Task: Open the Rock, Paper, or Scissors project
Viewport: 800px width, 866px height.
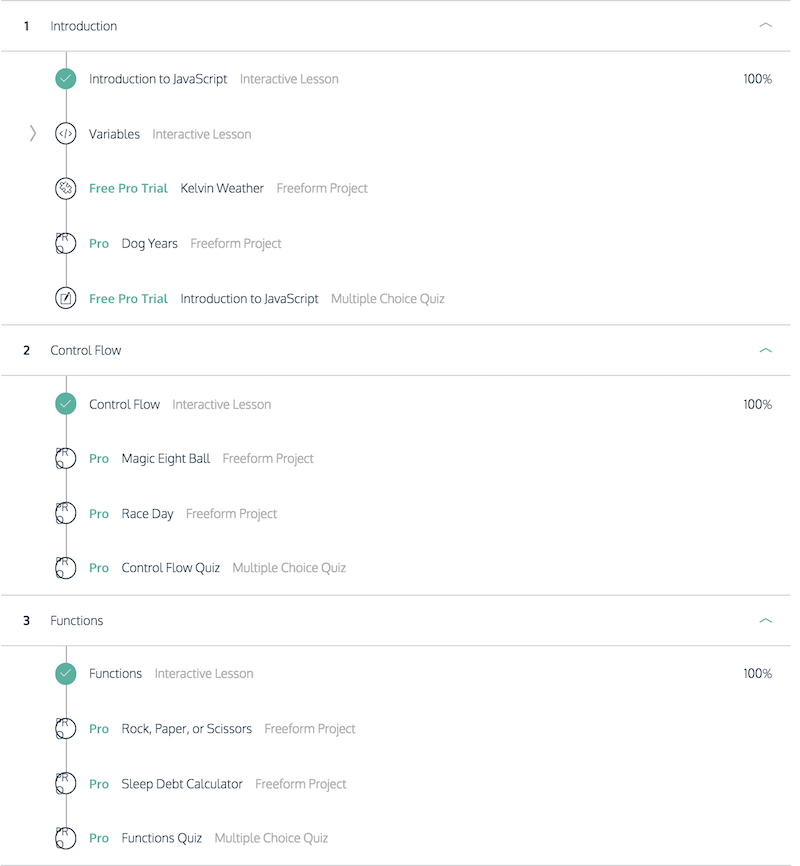Action: 187,729
